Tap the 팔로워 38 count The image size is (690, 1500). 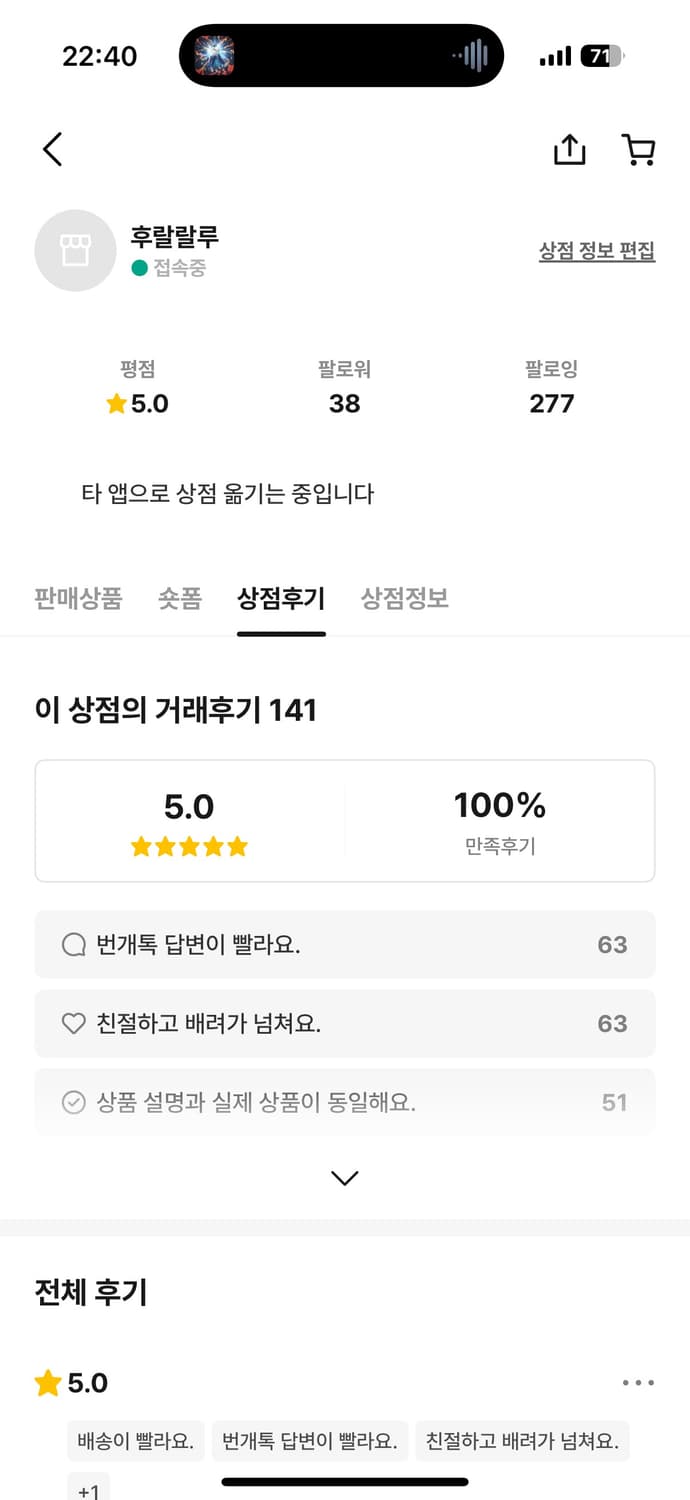(345, 402)
